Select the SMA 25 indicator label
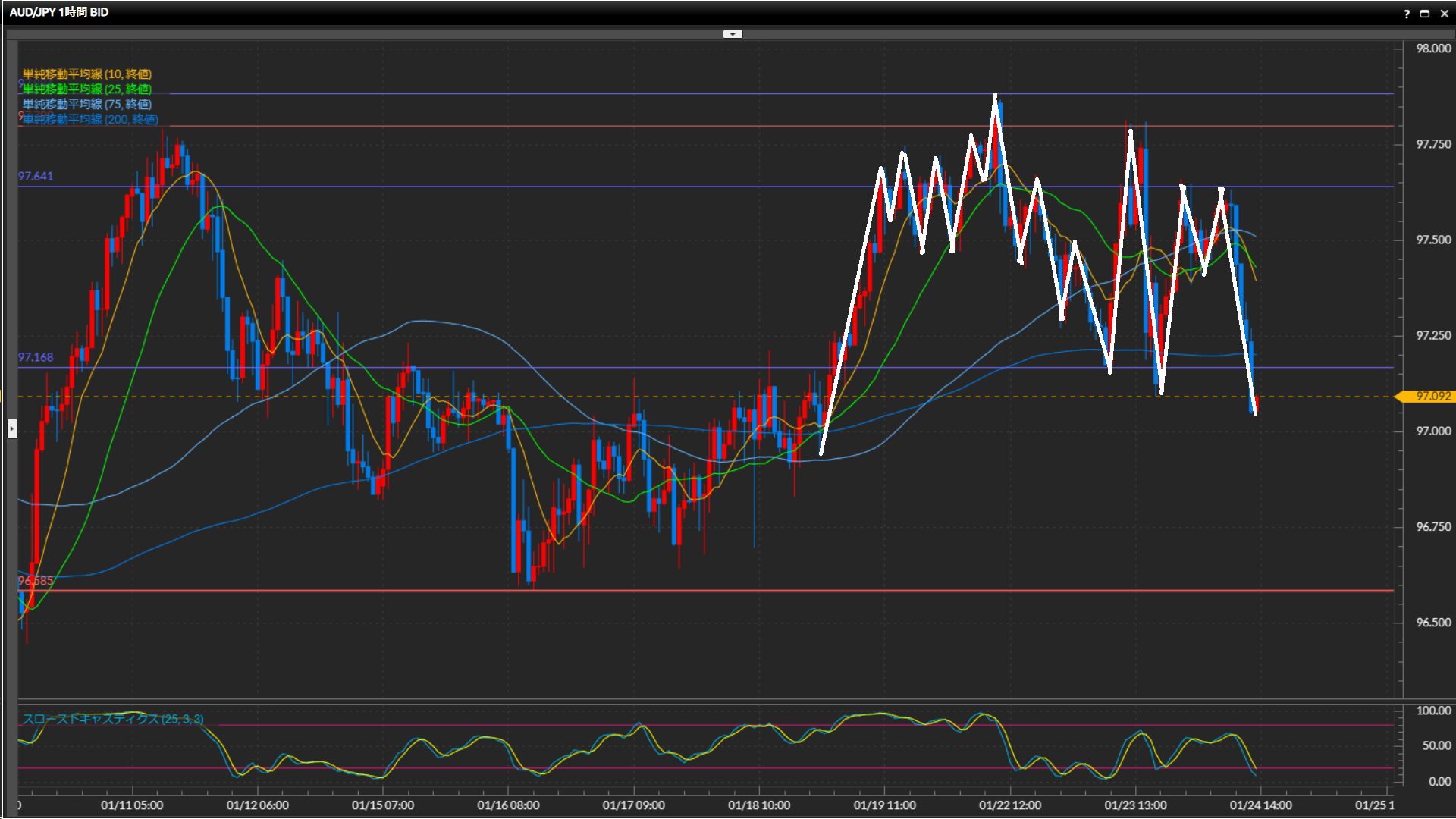Image resolution: width=1456 pixels, height=819 pixels. (86, 89)
